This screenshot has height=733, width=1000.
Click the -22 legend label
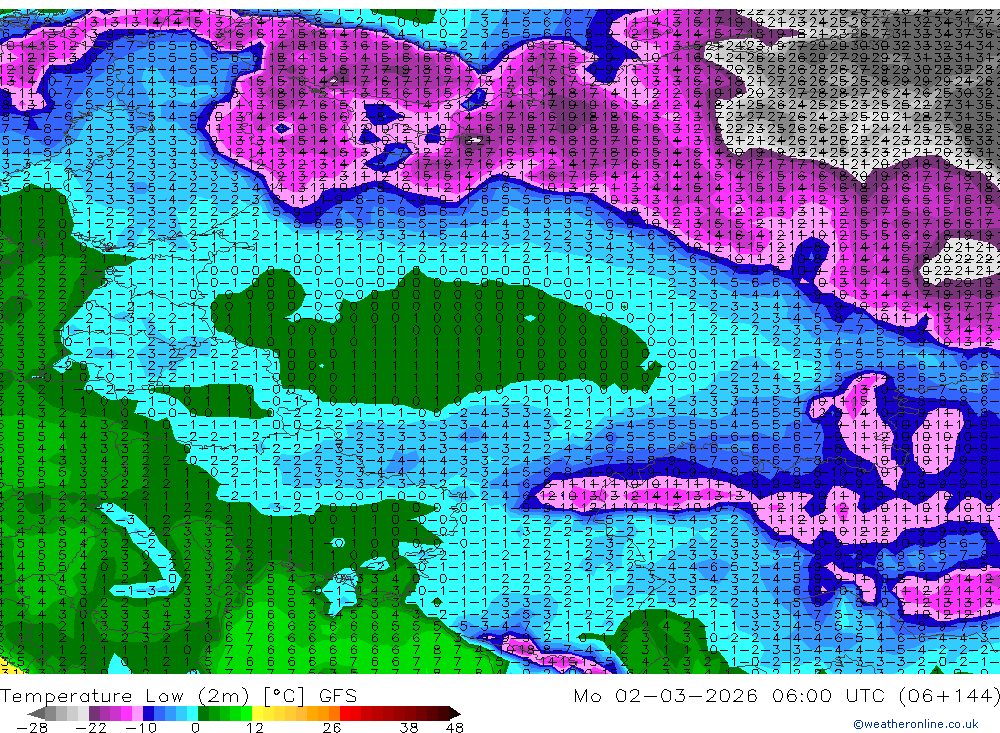pos(91,727)
